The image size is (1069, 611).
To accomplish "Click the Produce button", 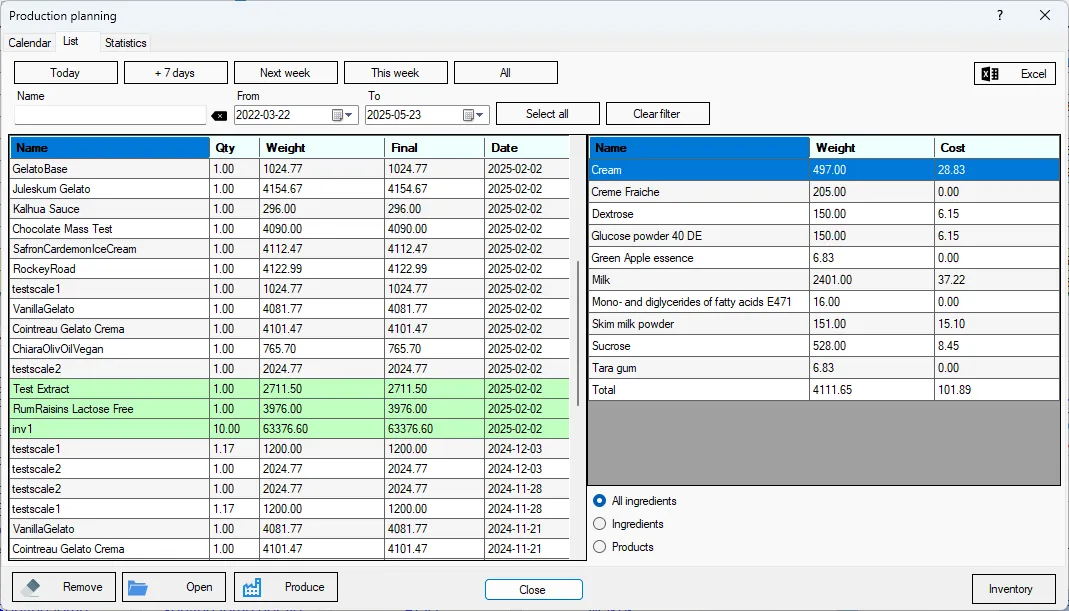I will 286,587.
